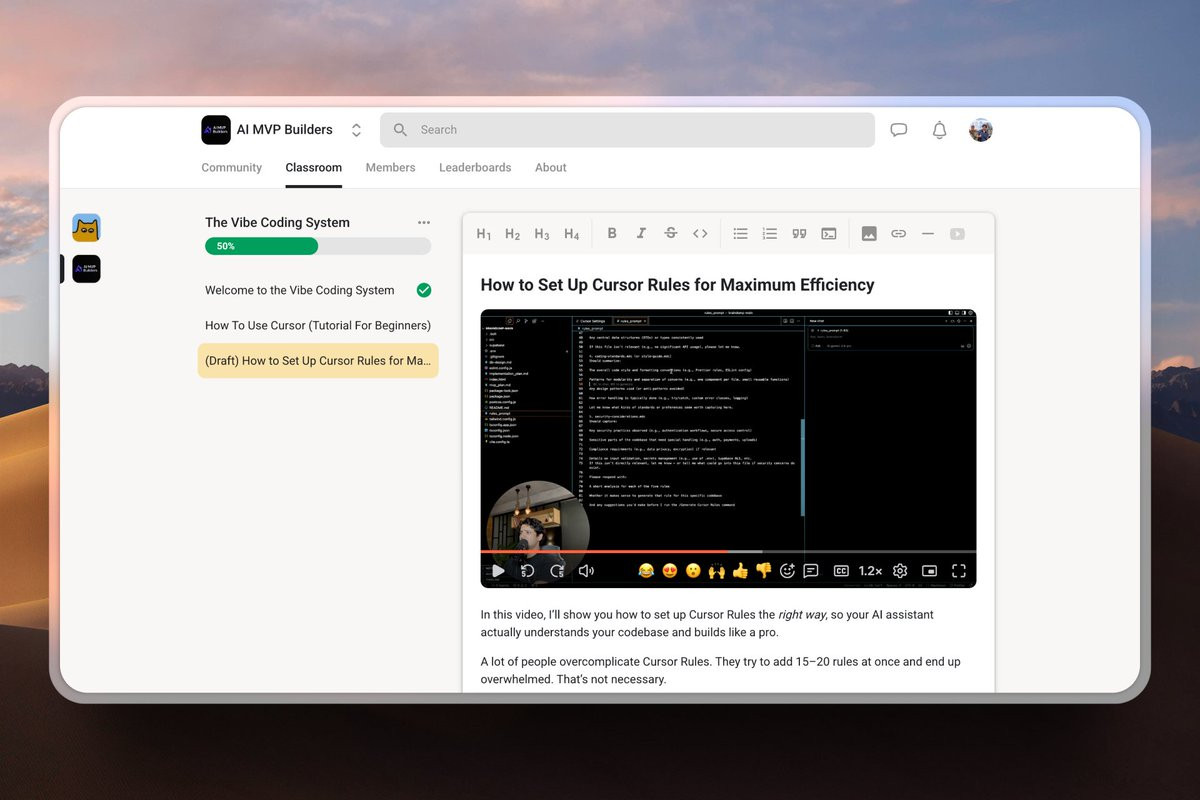Open video player settings gear
This screenshot has width=1200, height=800.
point(900,571)
